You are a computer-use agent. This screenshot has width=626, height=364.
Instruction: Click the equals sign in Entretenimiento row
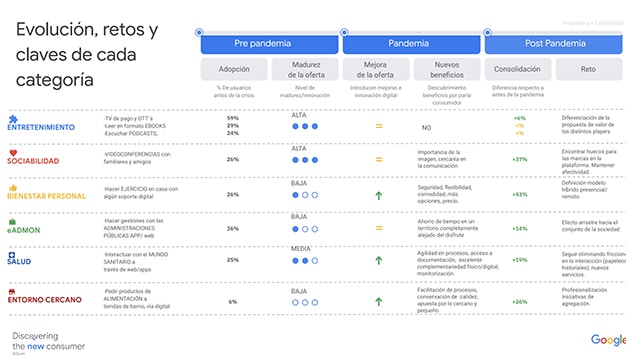379,126
